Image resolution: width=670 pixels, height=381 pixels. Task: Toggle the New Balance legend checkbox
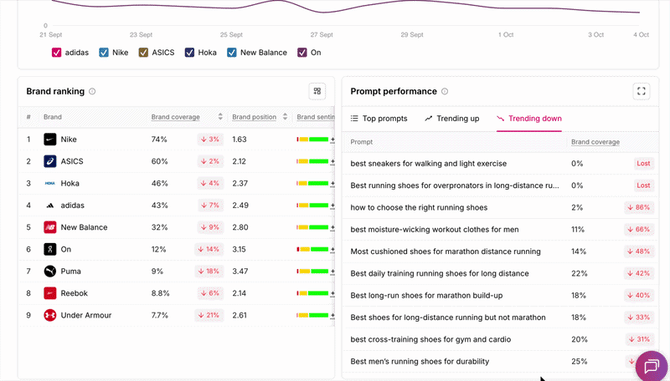(232, 53)
